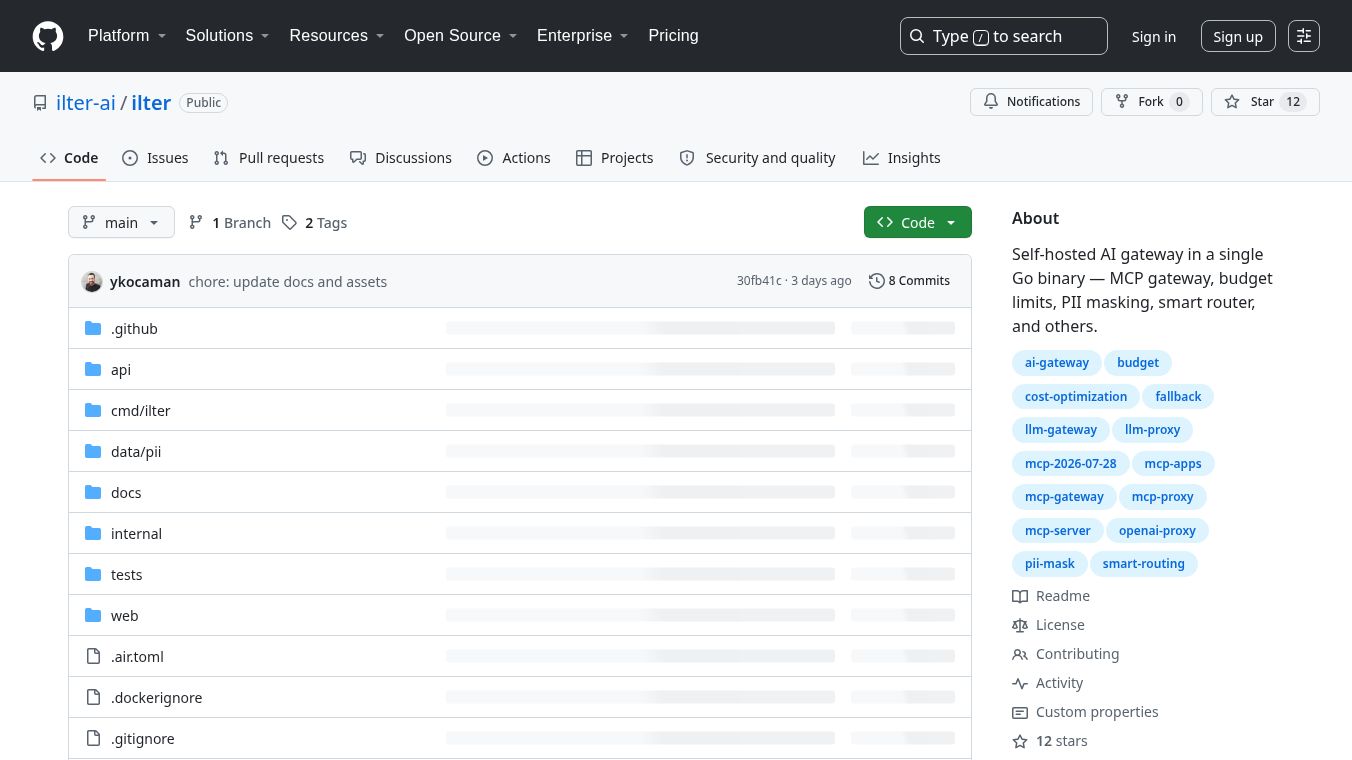This screenshot has width=1352, height=760.
Task: Open the appearance settings icon button
Action: 1304,36
